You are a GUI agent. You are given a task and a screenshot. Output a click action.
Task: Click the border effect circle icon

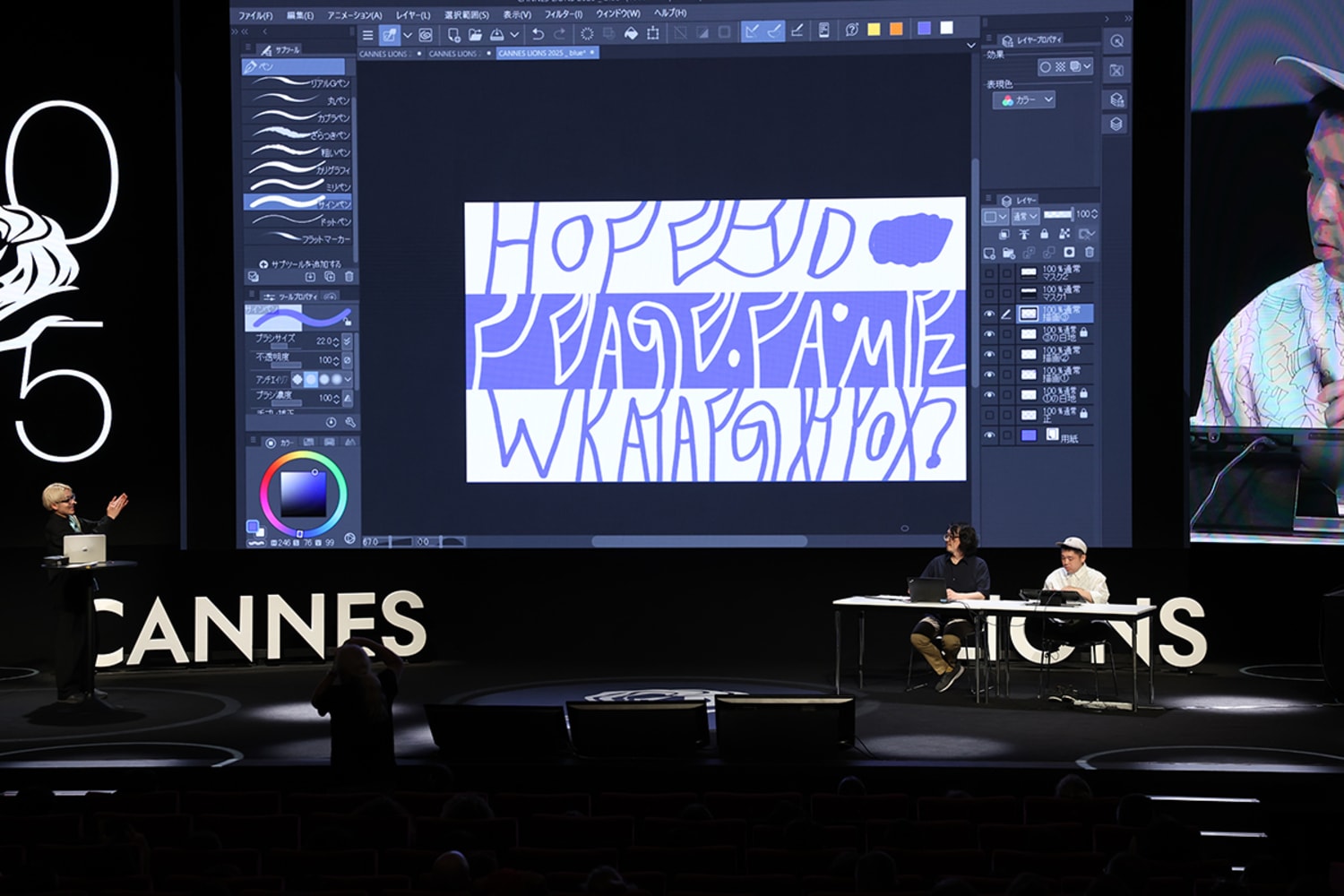pos(1045,67)
